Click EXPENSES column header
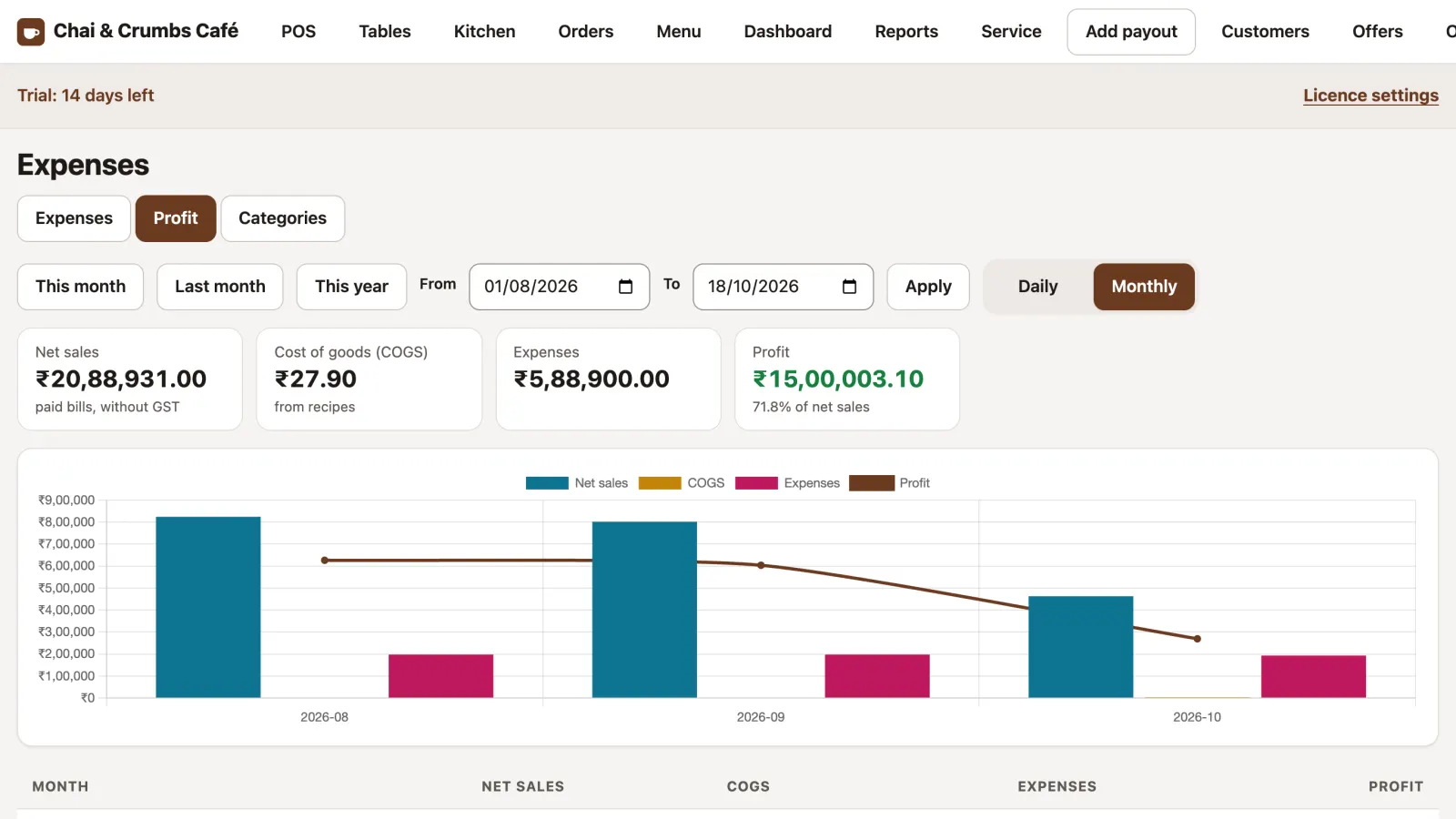Screen dimensions: 1456x819 coord(1057,786)
